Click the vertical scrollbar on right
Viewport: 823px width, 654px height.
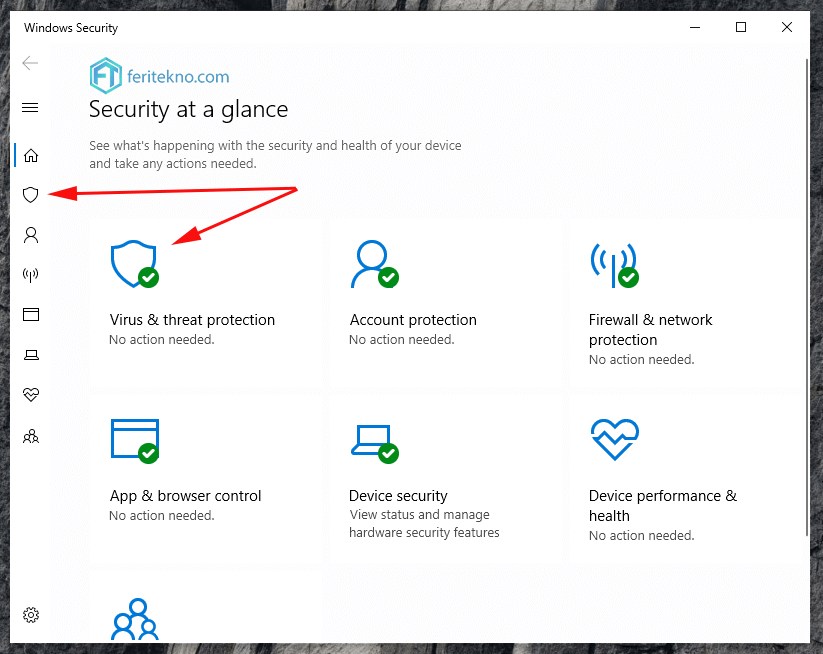(x=807, y=298)
